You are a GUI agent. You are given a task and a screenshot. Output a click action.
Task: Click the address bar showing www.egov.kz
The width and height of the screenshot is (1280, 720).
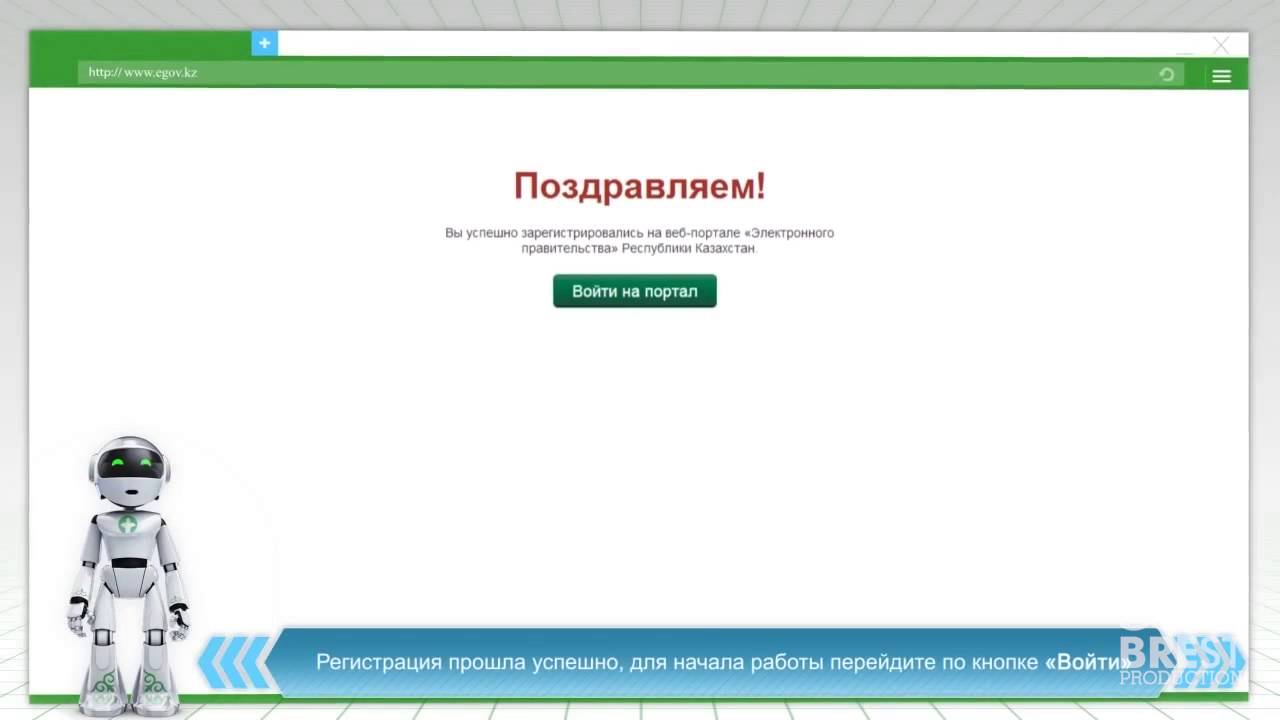tap(630, 73)
